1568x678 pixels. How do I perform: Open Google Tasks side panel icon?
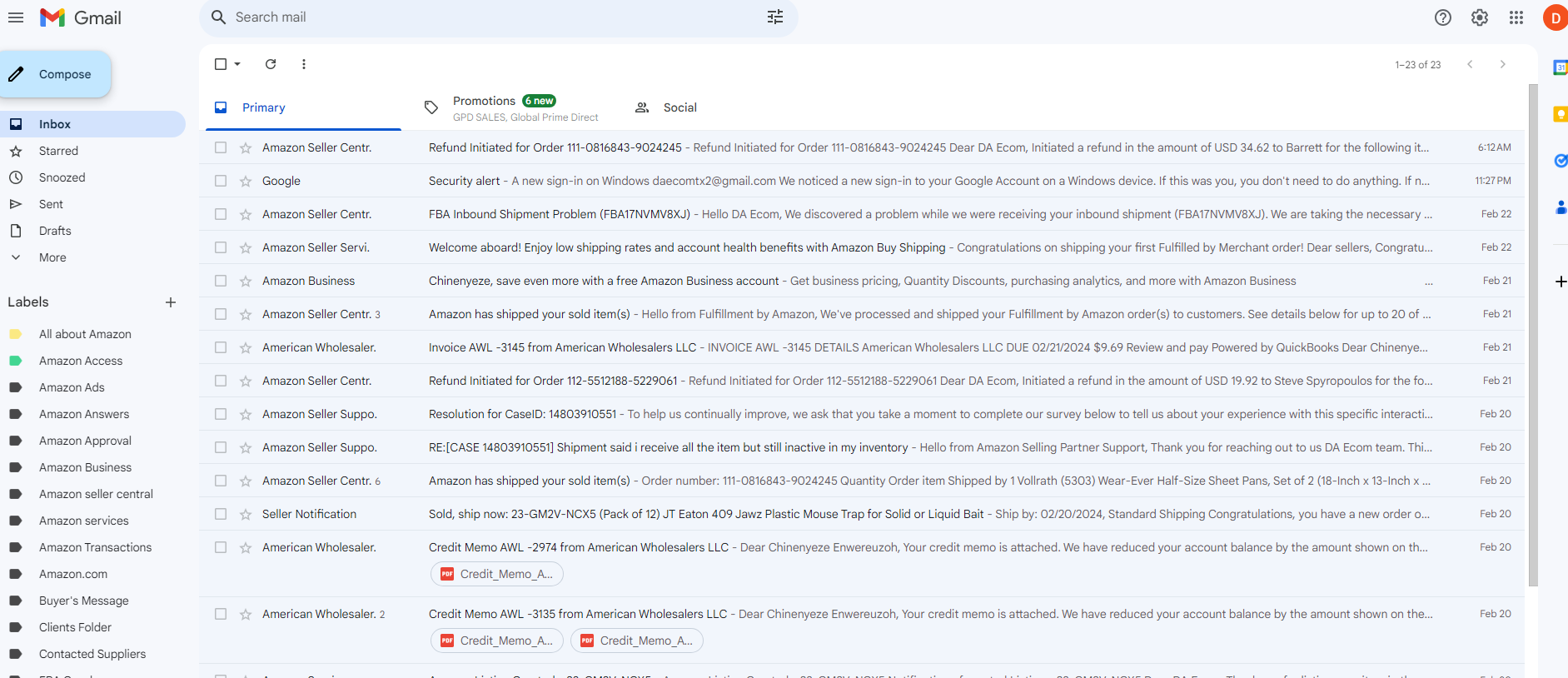pyautogui.click(x=1561, y=161)
